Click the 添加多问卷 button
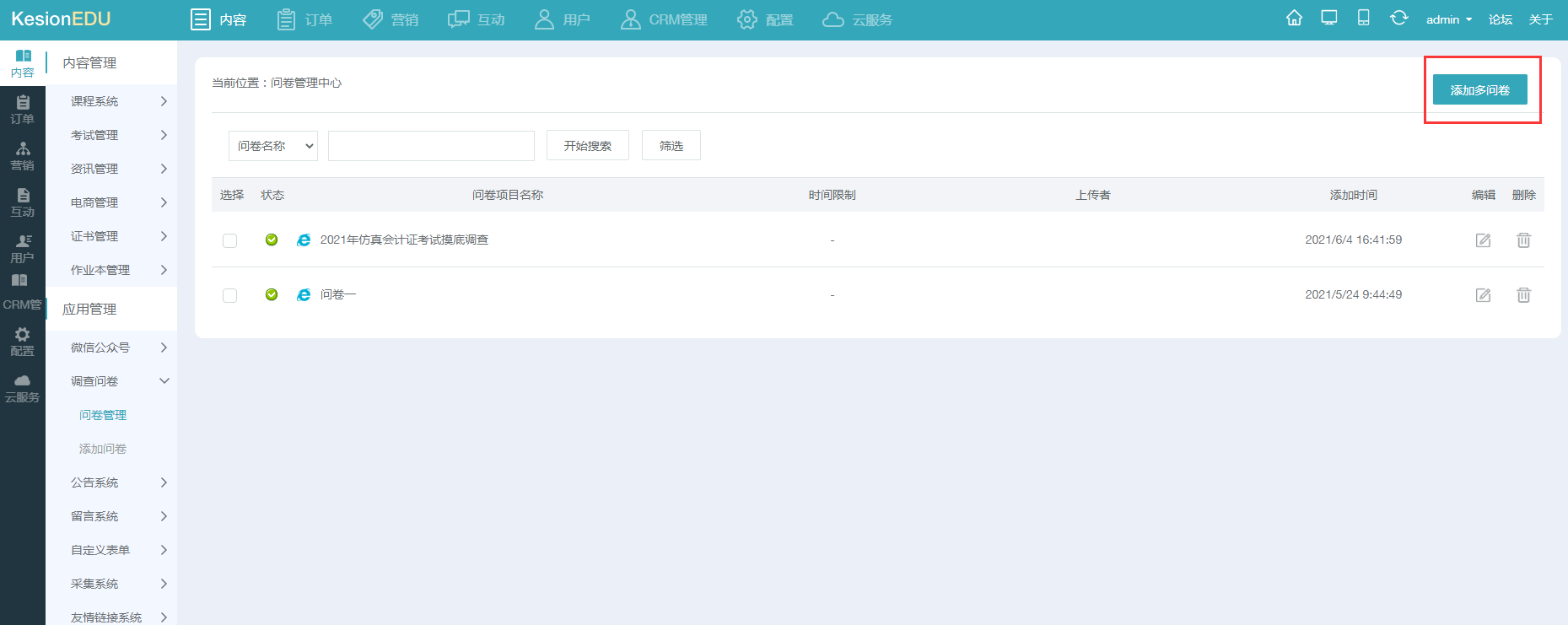Image resolution: width=1568 pixels, height=625 pixels. click(x=1479, y=90)
